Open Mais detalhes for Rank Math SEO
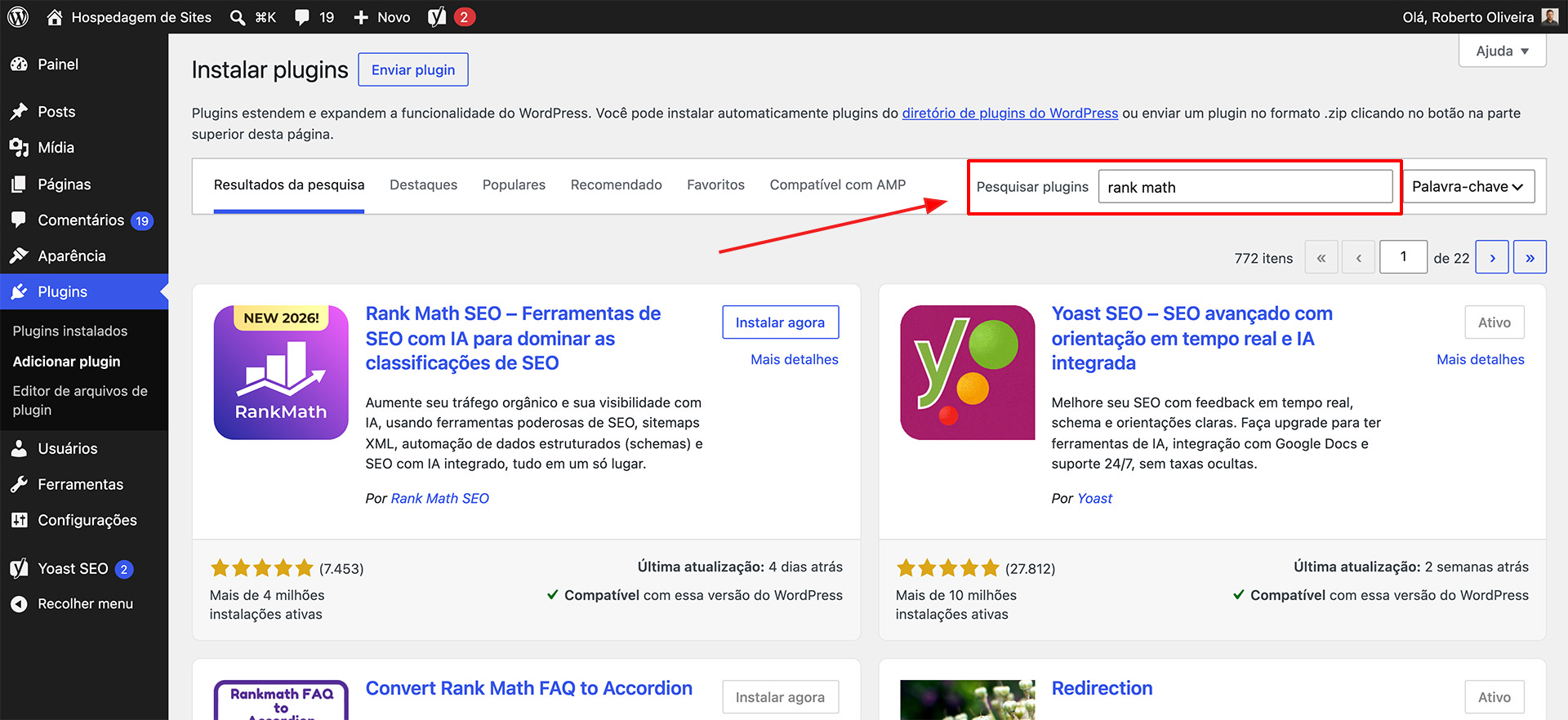The width and height of the screenshot is (1568, 720). pos(795,359)
